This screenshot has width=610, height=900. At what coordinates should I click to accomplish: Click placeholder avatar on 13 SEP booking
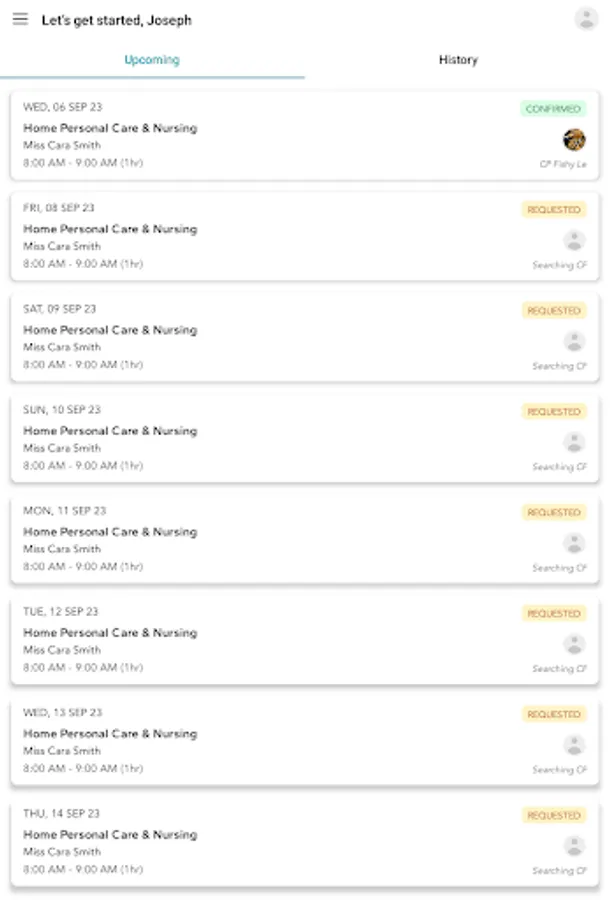[x=574, y=745]
